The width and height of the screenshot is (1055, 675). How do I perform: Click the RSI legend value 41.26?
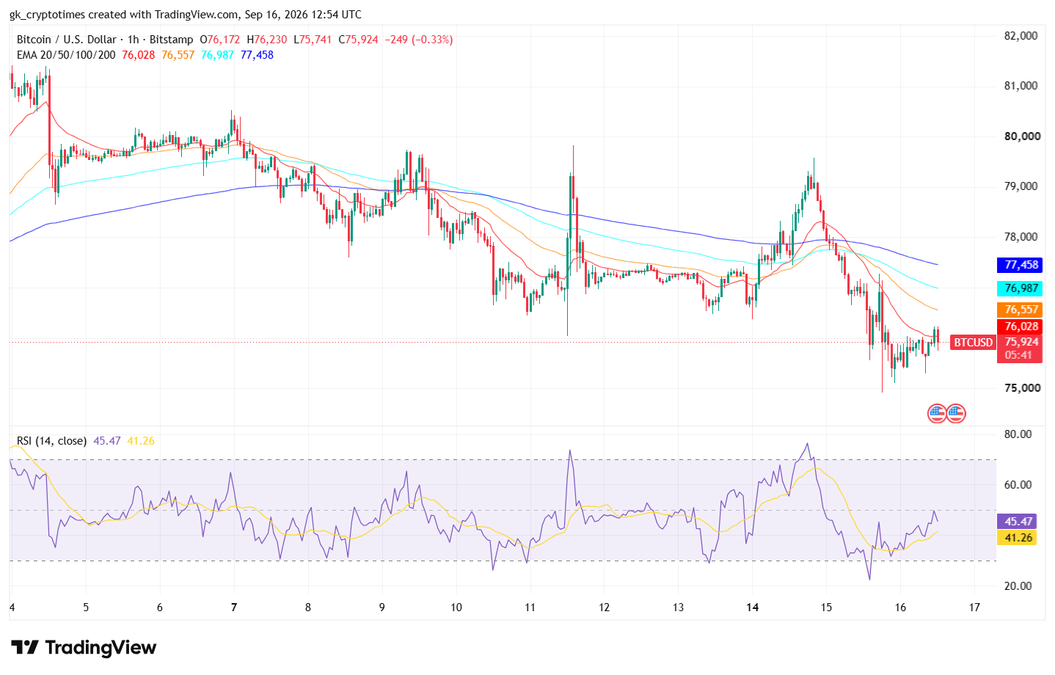[141, 441]
